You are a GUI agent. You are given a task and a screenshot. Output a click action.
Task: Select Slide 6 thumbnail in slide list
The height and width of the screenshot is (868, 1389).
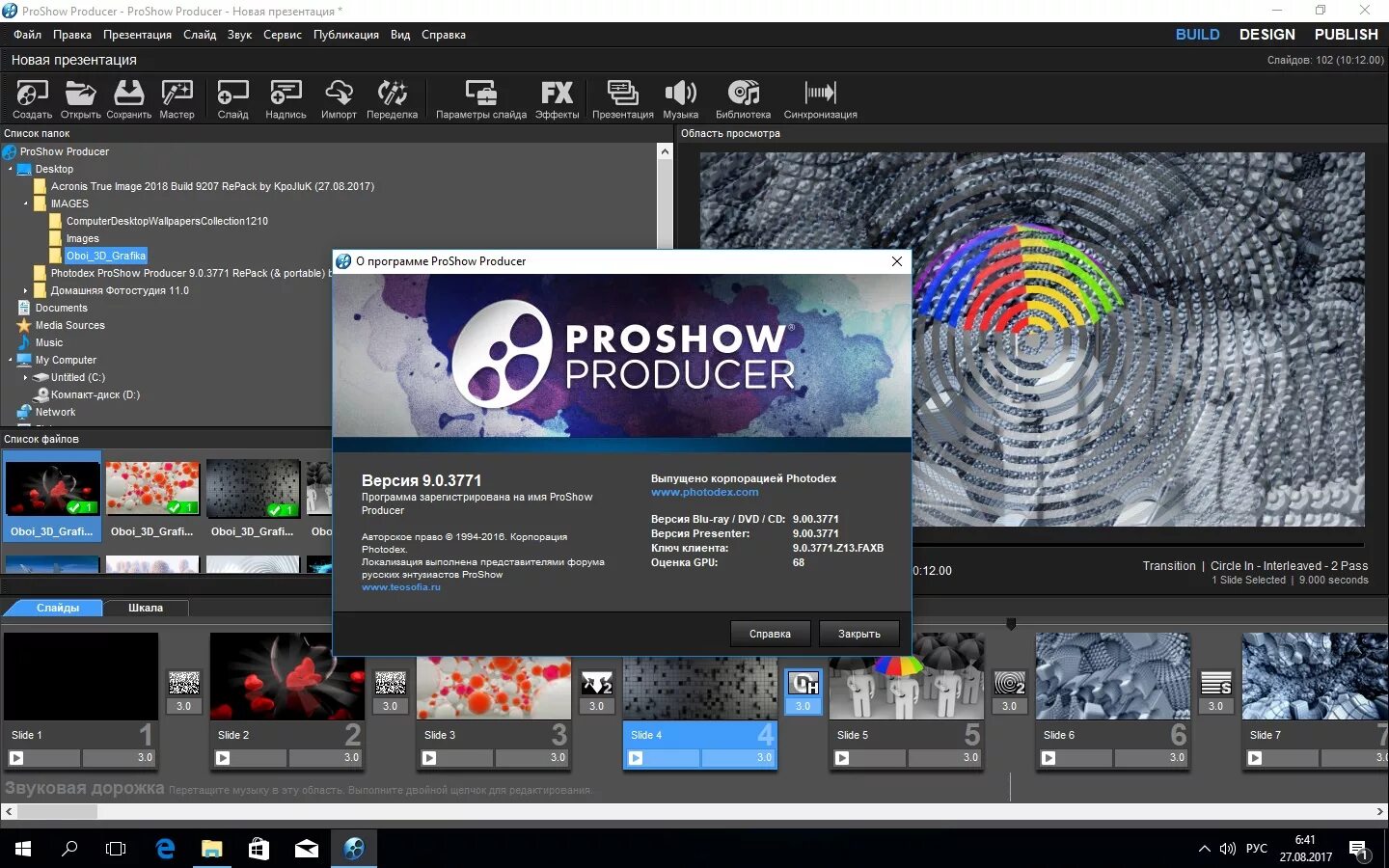[x=1113, y=676]
